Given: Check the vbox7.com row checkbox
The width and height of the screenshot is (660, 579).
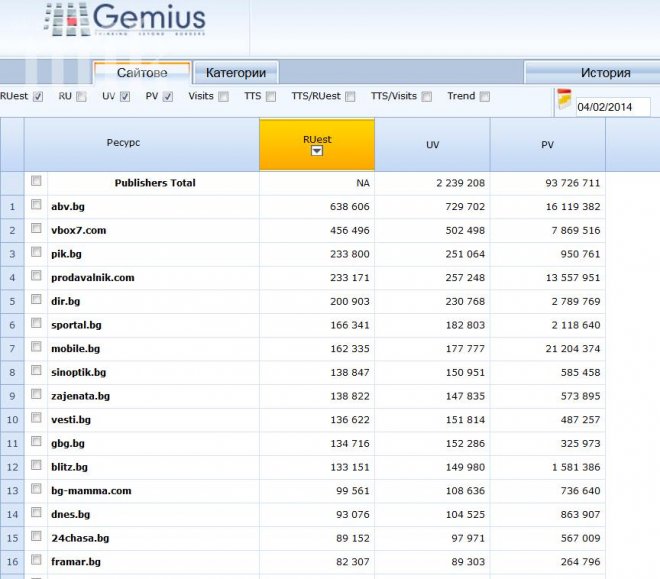Looking at the screenshot, I should [x=36, y=228].
